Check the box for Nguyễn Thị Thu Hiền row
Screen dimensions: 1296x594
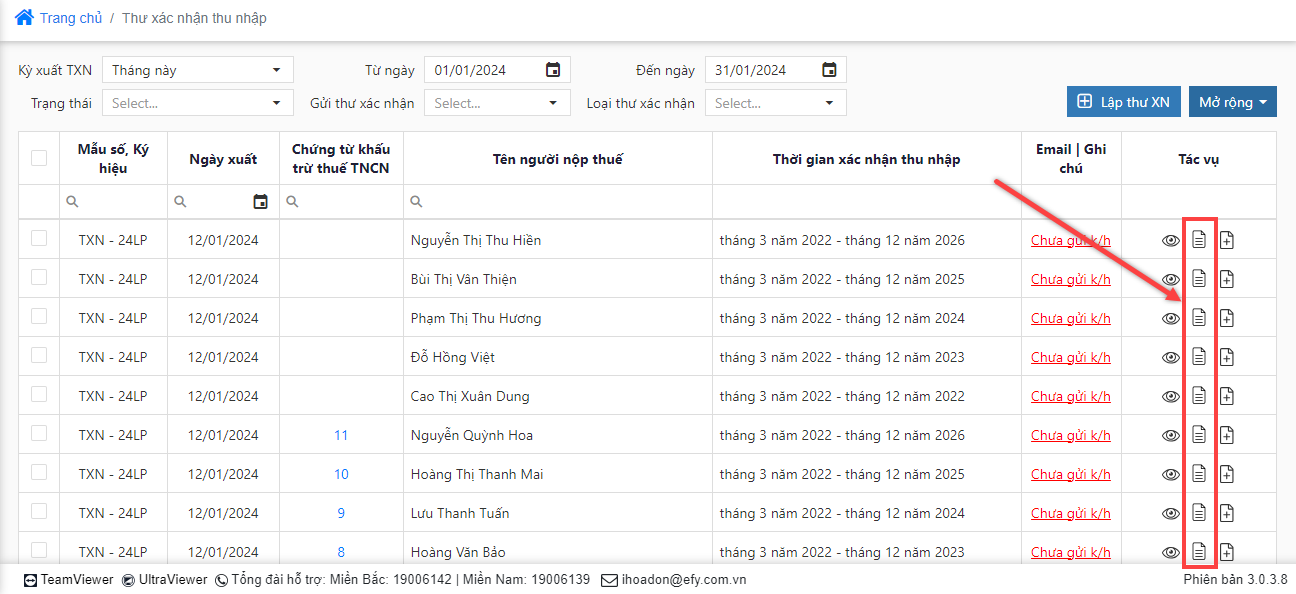39,239
